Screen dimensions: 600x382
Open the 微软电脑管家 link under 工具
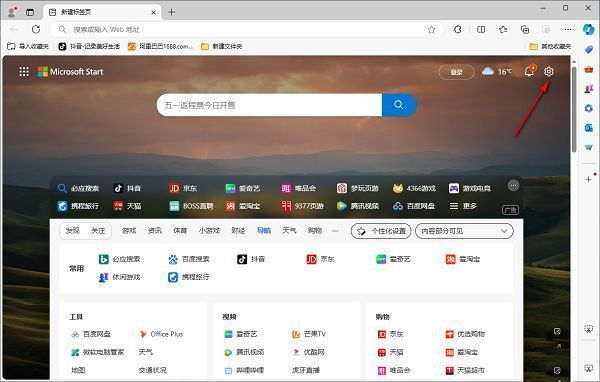98,352
